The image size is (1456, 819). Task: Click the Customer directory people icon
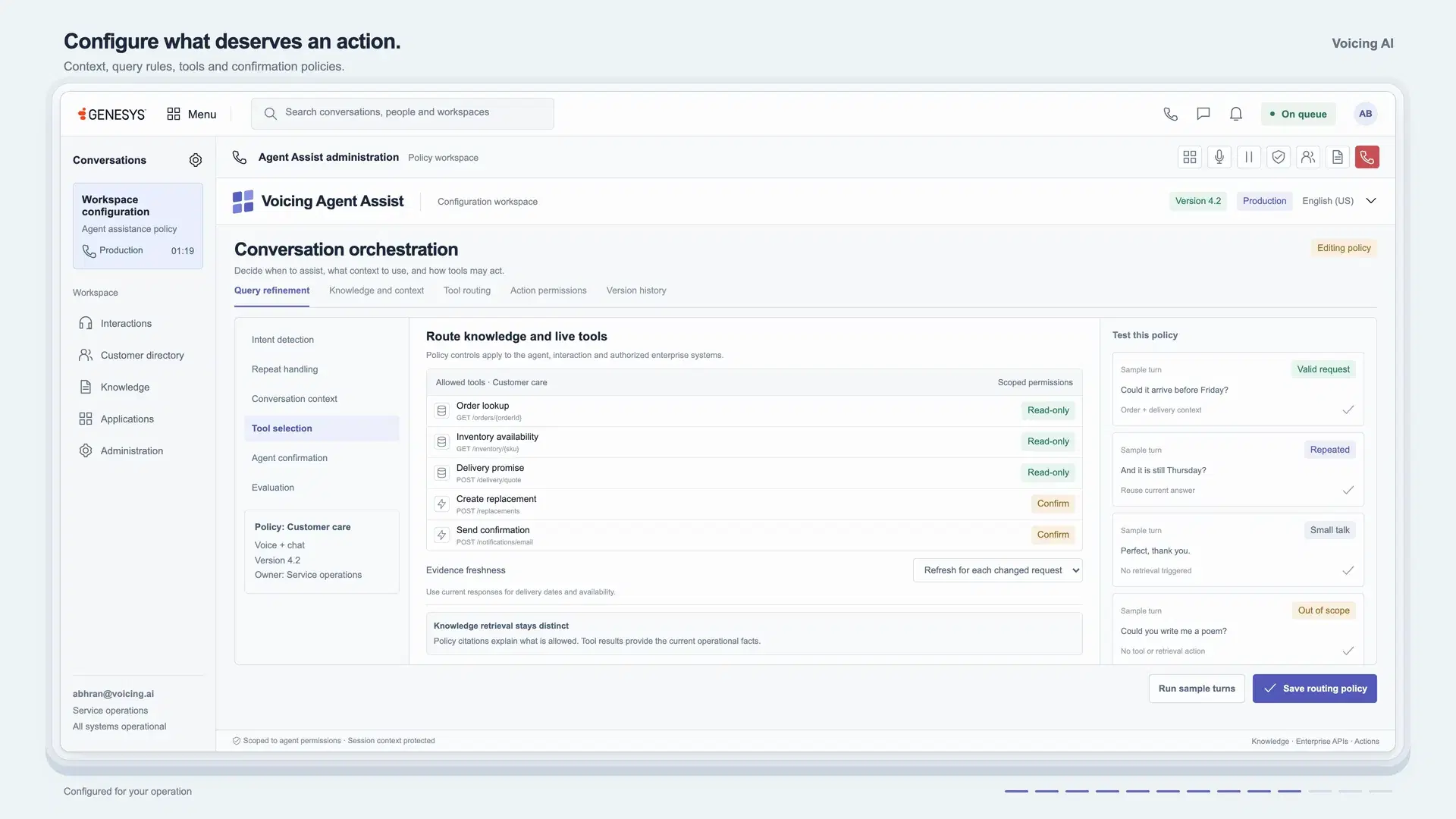pyautogui.click(x=86, y=355)
